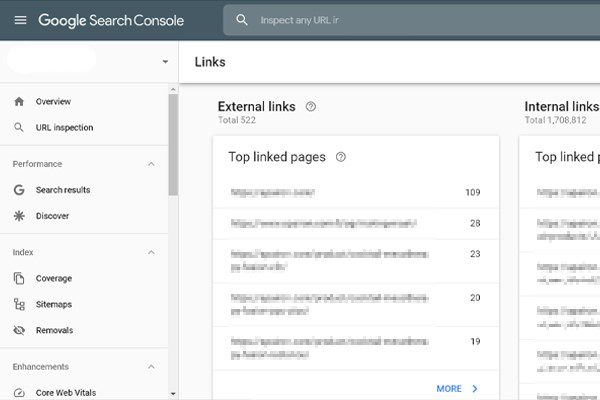Click the Search results Google icon
The image size is (600, 400).
pos(19,190)
